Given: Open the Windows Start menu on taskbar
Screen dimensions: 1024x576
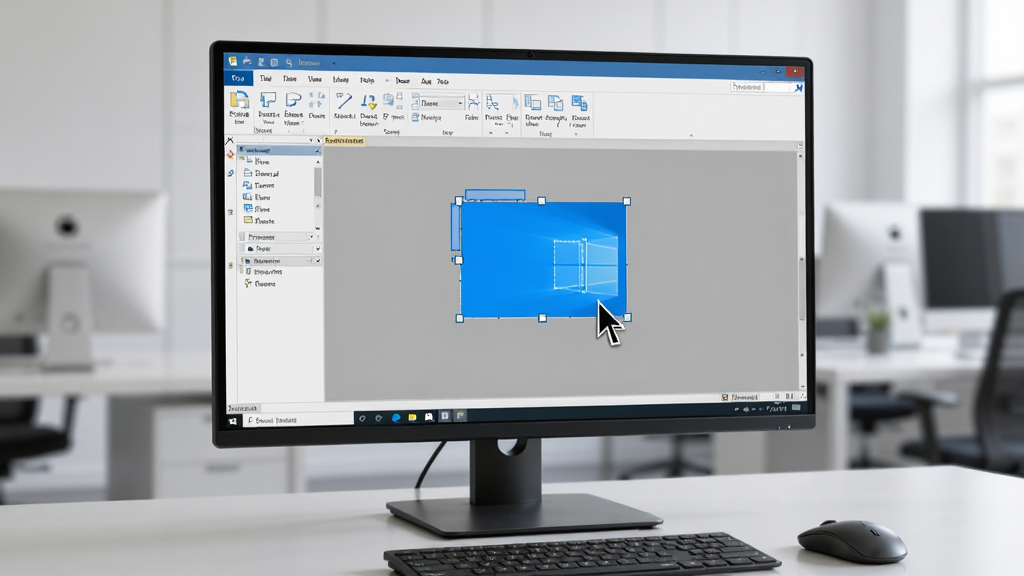Looking at the screenshot, I should [x=232, y=421].
